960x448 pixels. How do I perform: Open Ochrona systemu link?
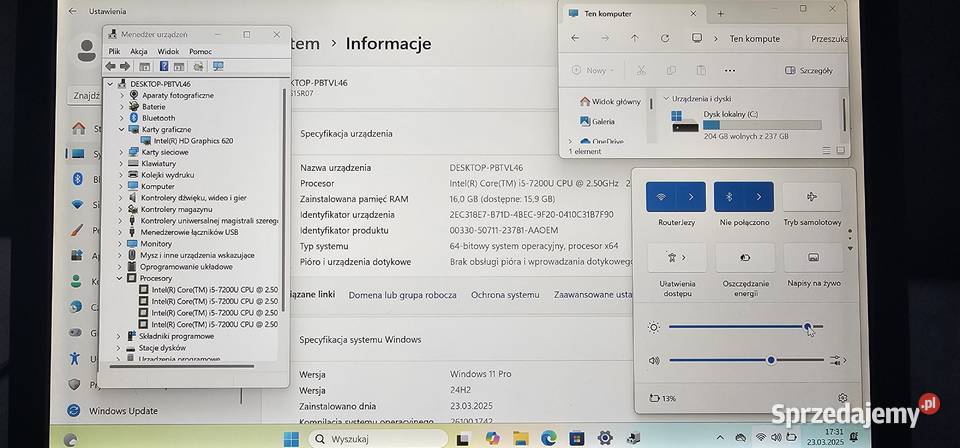click(x=505, y=295)
